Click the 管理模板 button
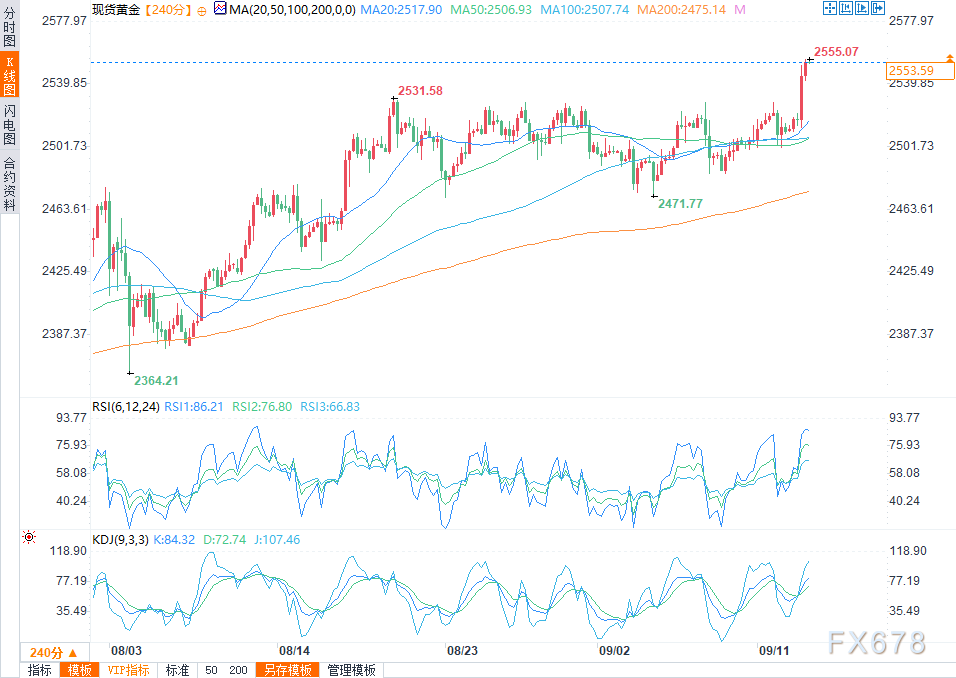The width and height of the screenshot is (956, 678). (351, 670)
